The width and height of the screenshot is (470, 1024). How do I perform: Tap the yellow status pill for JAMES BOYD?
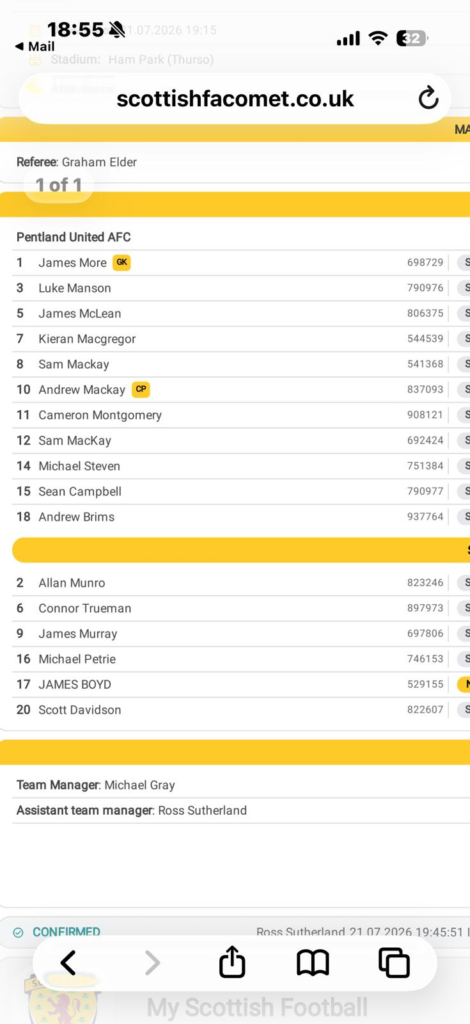pyautogui.click(x=463, y=684)
